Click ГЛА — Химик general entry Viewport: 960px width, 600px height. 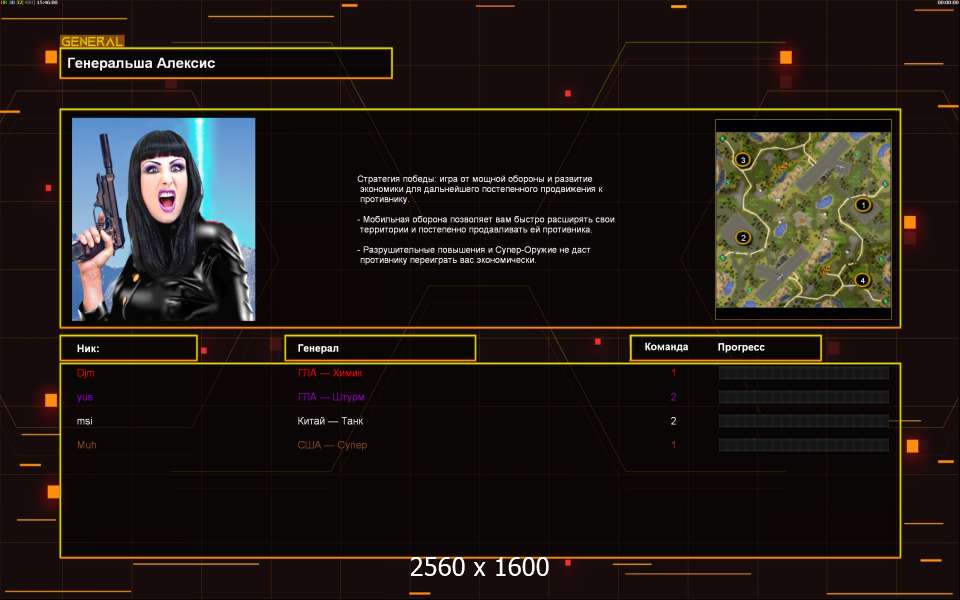coord(329,373)
